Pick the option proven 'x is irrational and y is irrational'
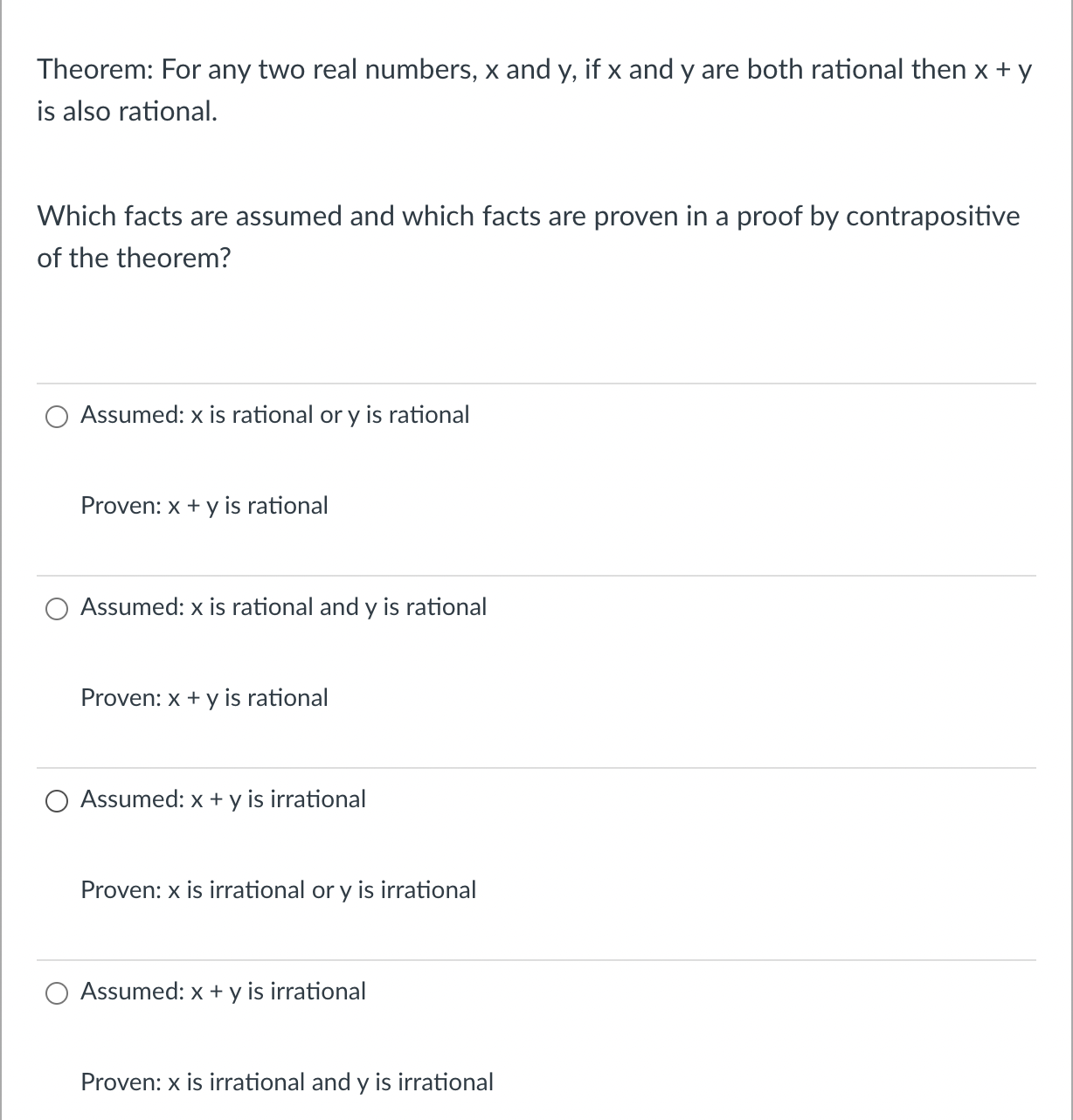Image resolution: width=1073 pixels, height=1120 pixels. pos(57,992)
